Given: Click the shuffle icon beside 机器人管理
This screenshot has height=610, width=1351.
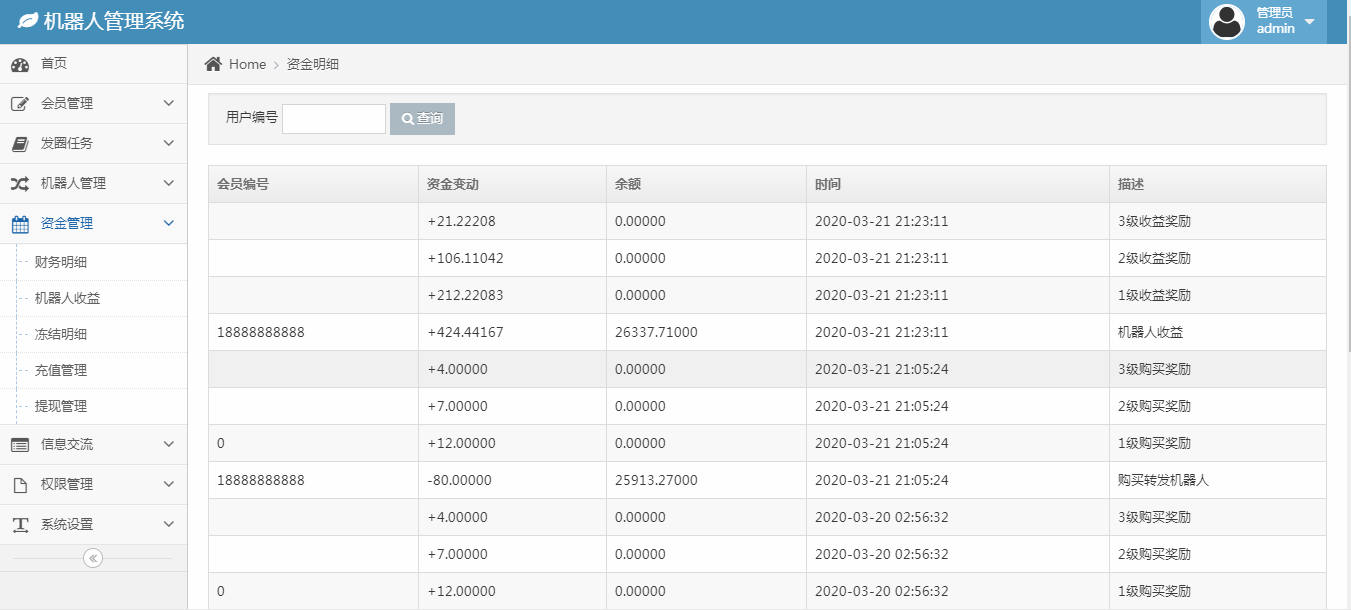Looking at the screenshot, I should tap(20, 184).
